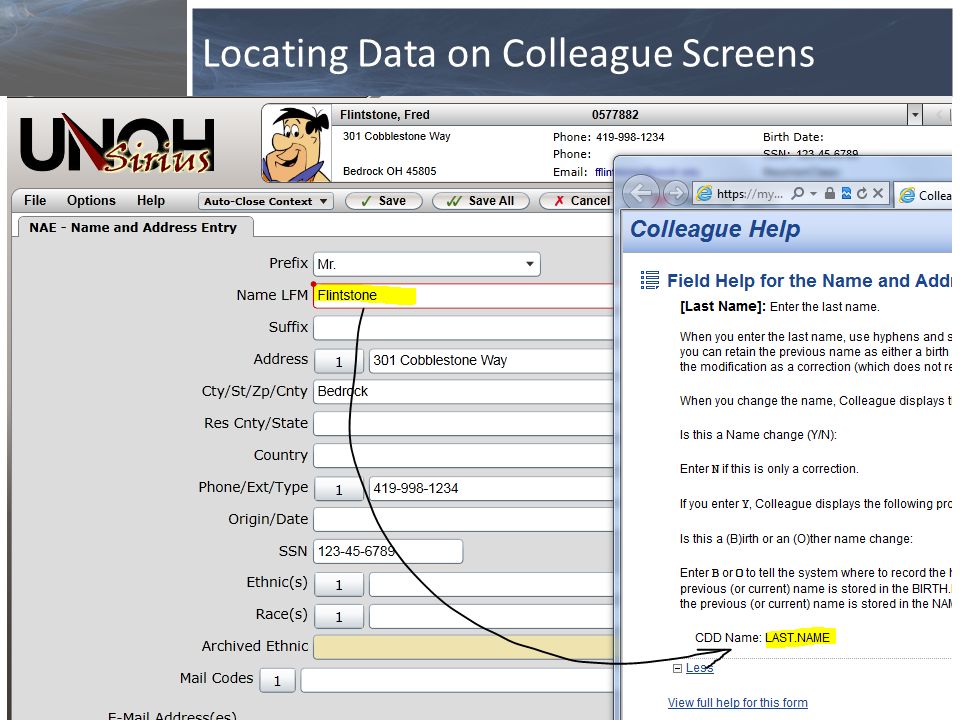Click the Field Help list icon

coord(650,280)
